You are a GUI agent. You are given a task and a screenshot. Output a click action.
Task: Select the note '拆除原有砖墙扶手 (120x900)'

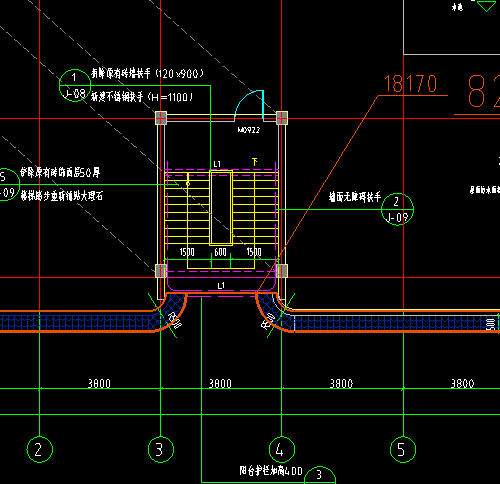pyautogui.click(x=147, y=74)
